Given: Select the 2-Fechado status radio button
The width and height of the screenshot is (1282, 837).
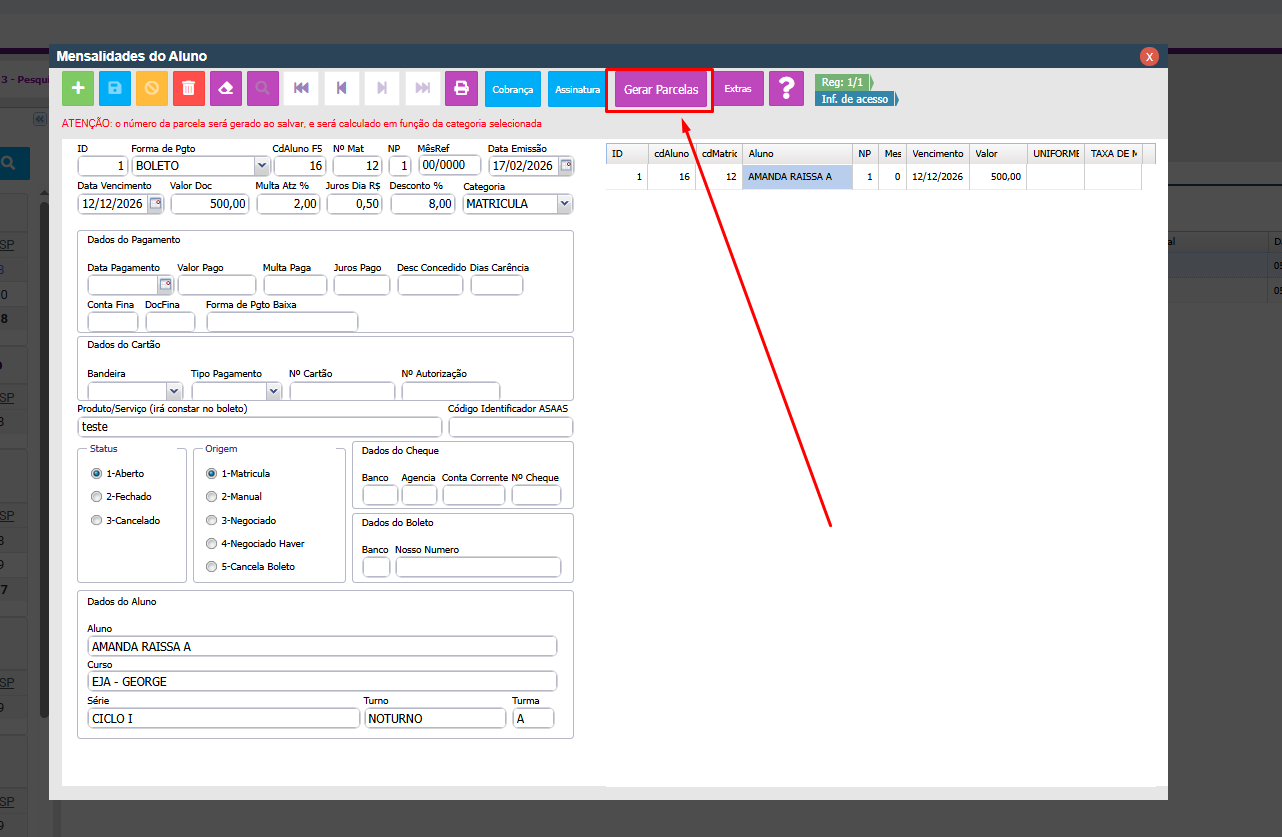Looking at the screenshot, I should (x=96, y=497).
